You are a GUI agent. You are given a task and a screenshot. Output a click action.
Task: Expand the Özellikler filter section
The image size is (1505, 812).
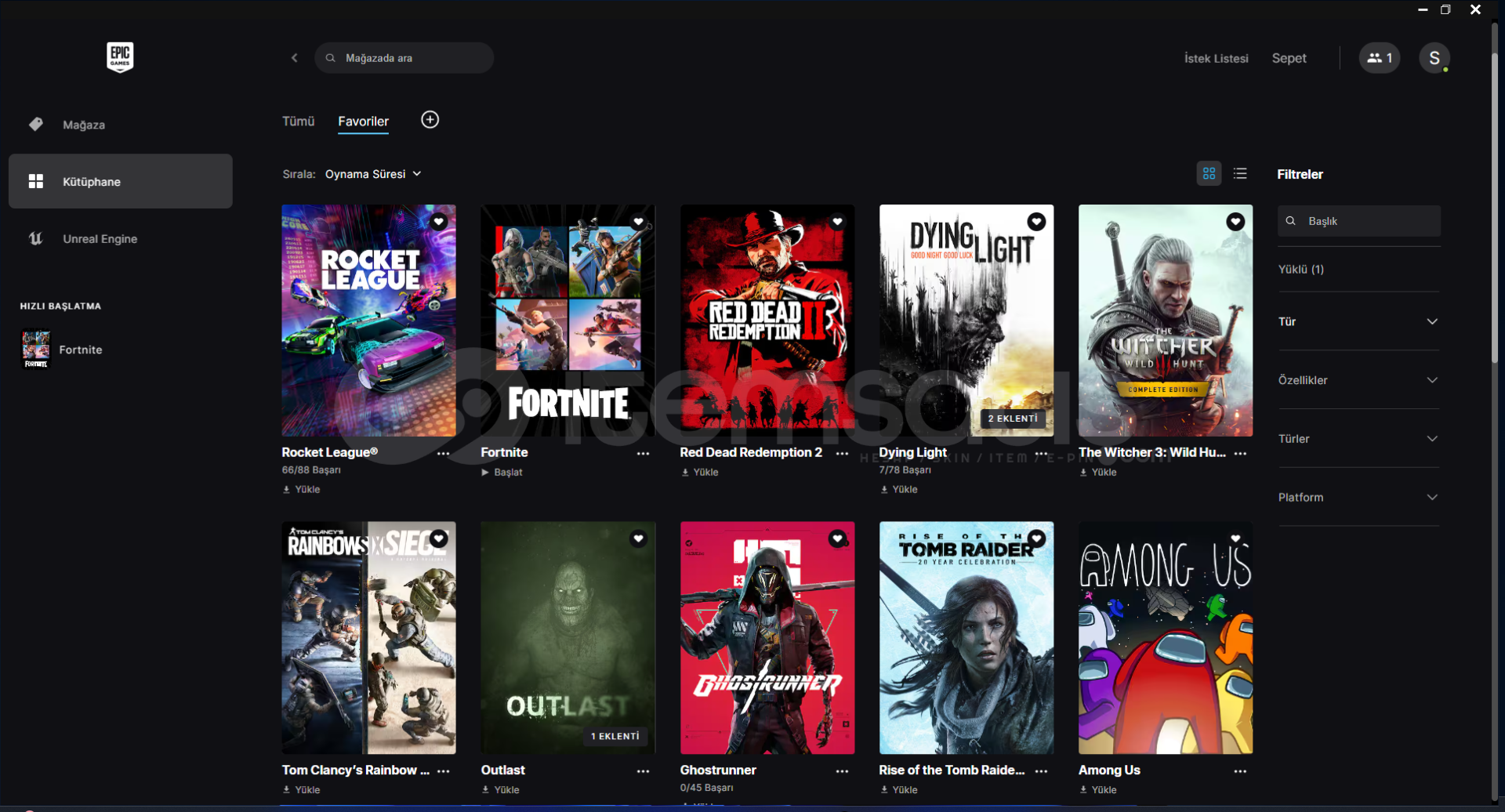pos(1358,380)
